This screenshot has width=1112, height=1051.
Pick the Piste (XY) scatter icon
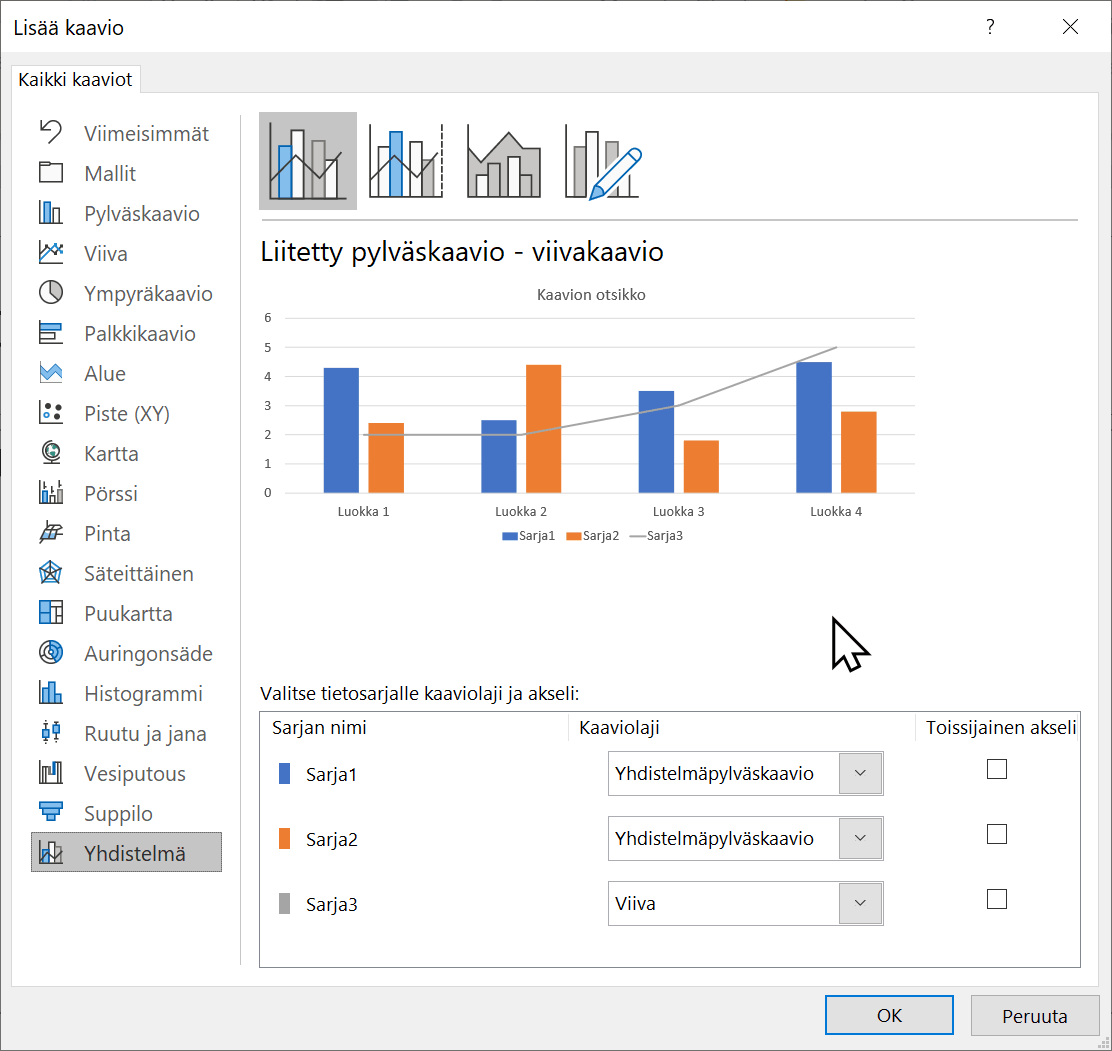[x=50, y=413]
